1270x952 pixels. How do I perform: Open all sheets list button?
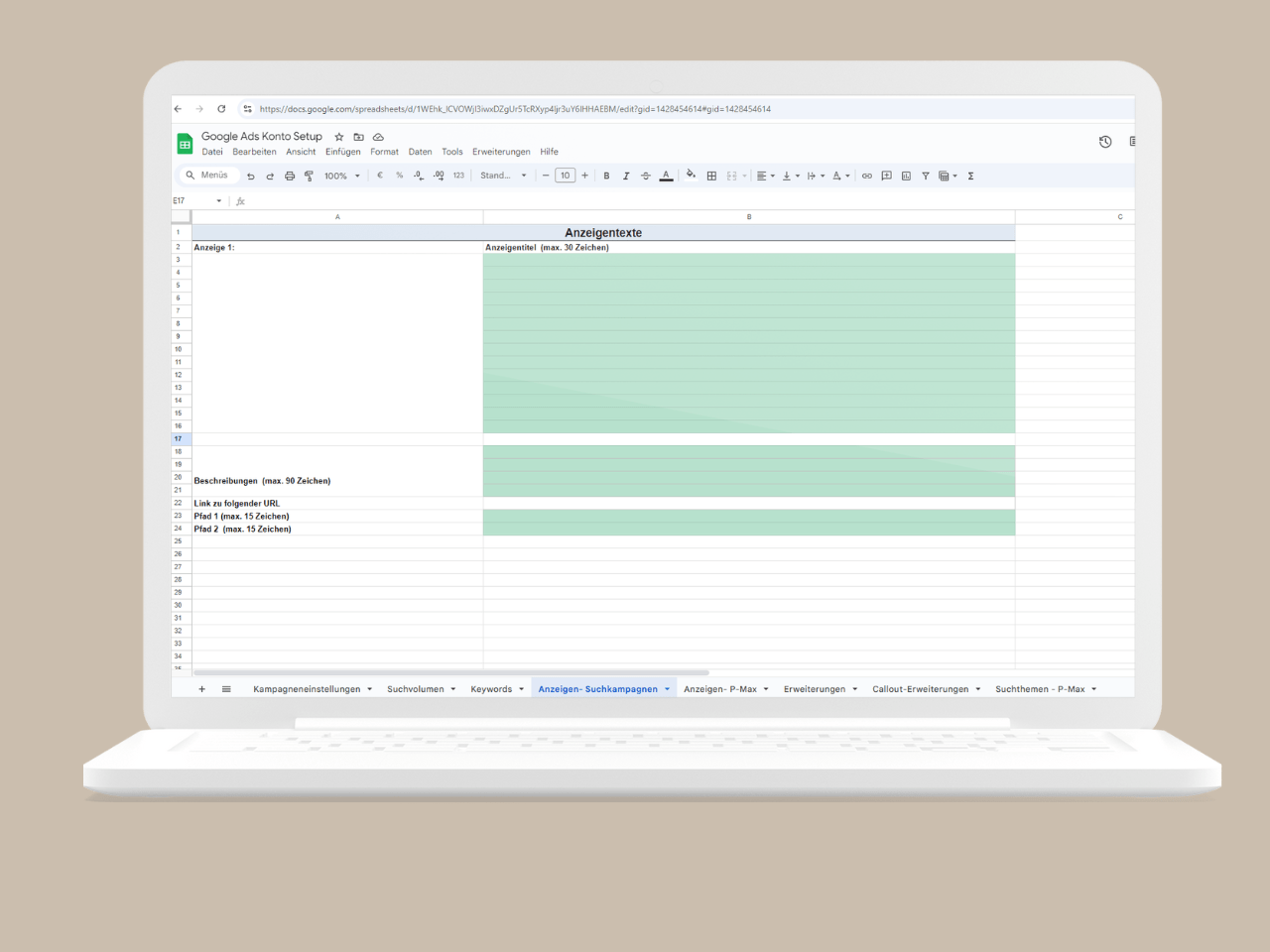226,688
